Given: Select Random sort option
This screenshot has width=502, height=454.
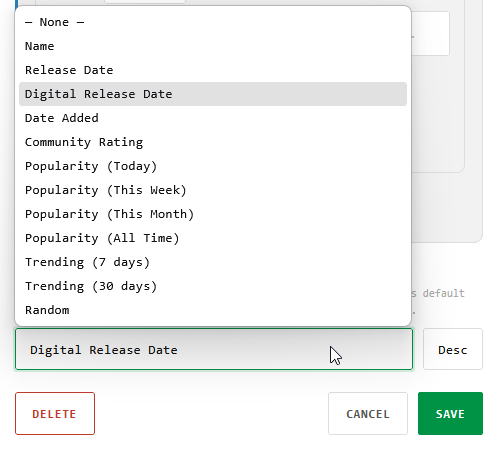Looking at the screenshot, I should [213, 310].
